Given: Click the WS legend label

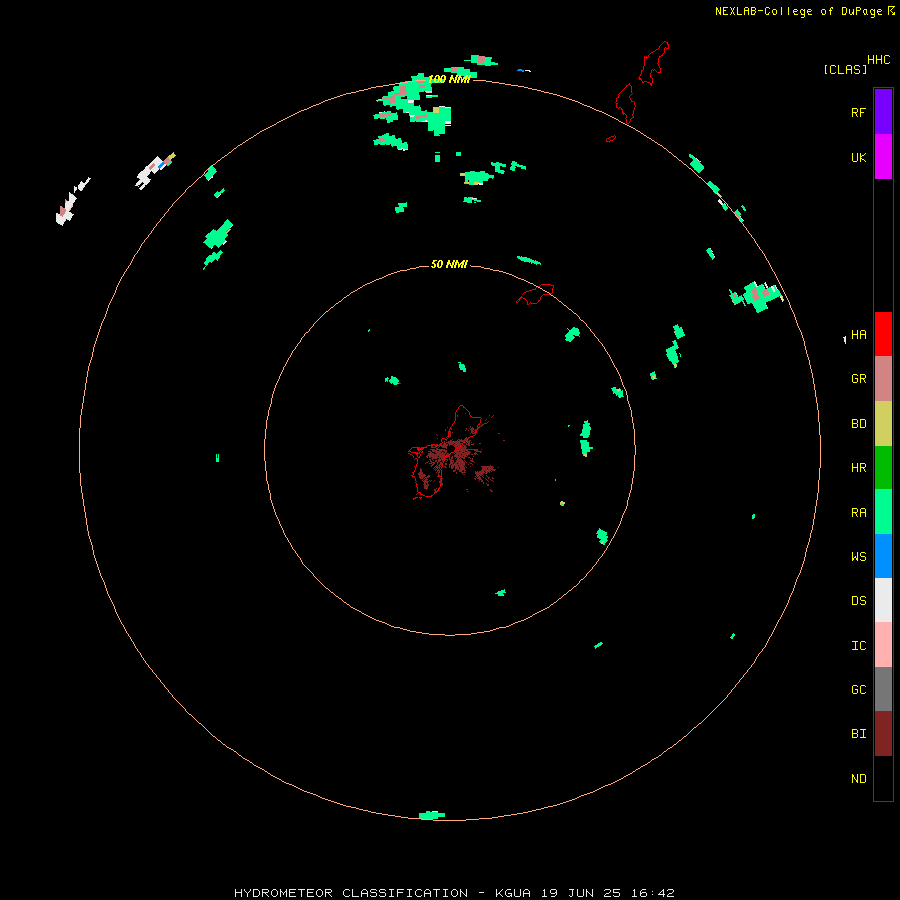Looking at the screenshot, I should [858, 556].
